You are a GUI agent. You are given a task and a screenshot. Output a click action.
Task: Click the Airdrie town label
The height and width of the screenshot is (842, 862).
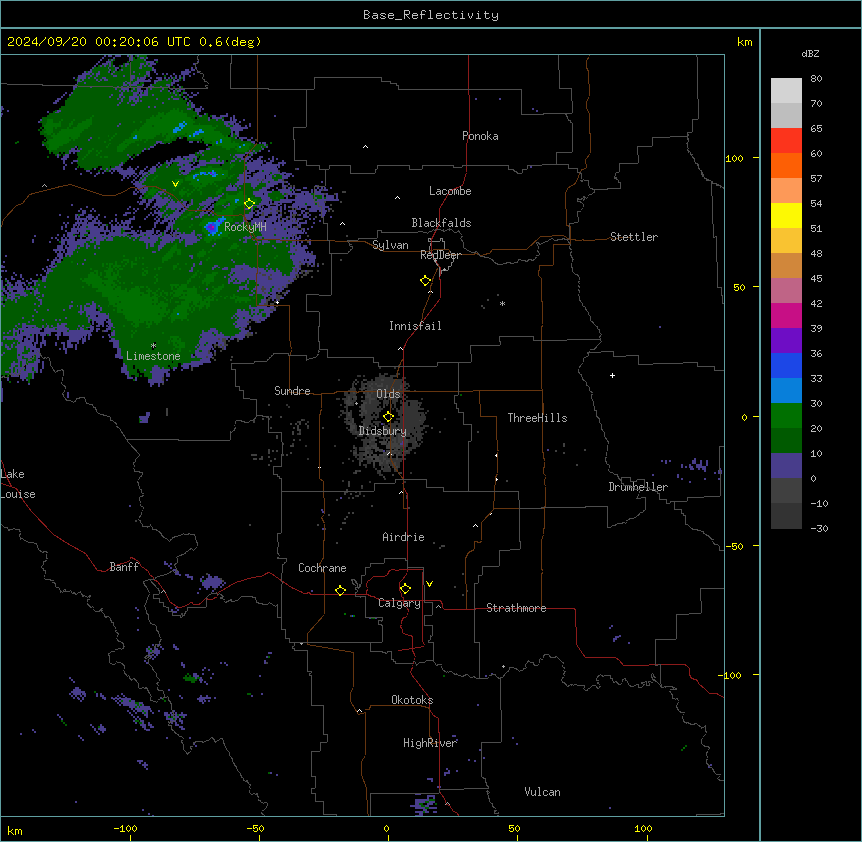tap(403, 537)
